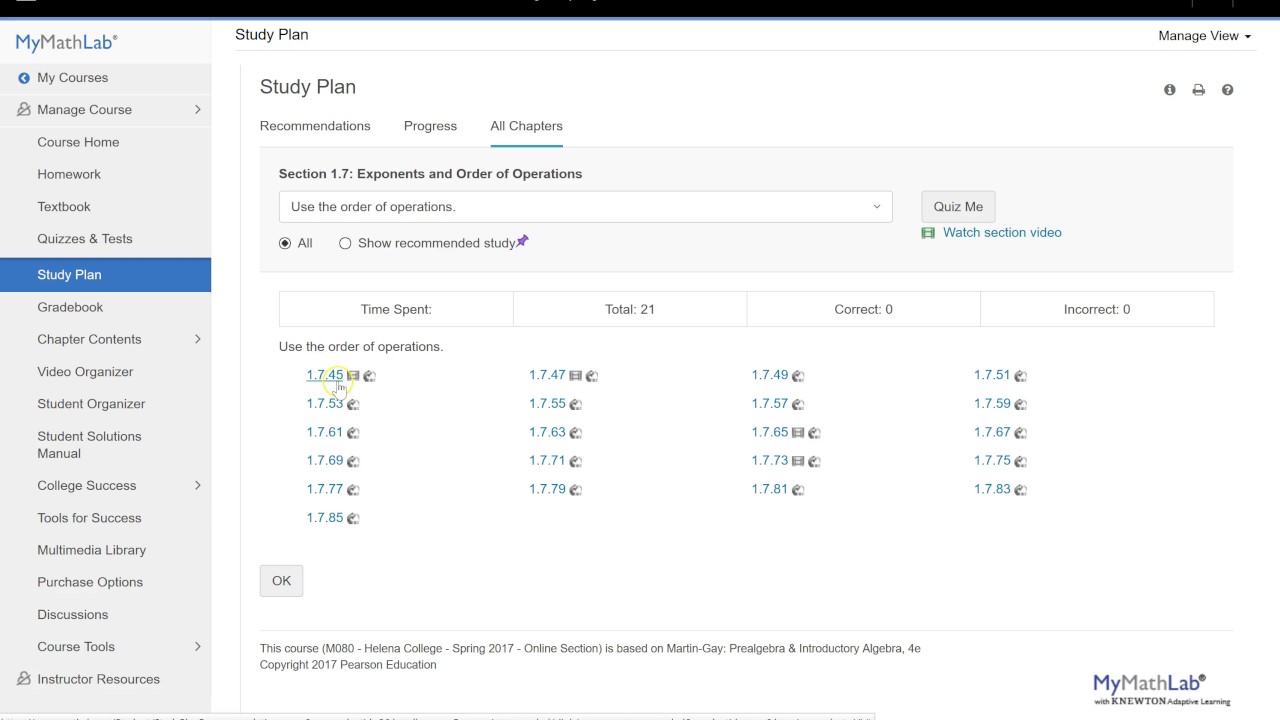Click the globe icon next to exercise 1.7.49
The width and height of the screenshot is (1280, 720).
[x=798, y=376]
